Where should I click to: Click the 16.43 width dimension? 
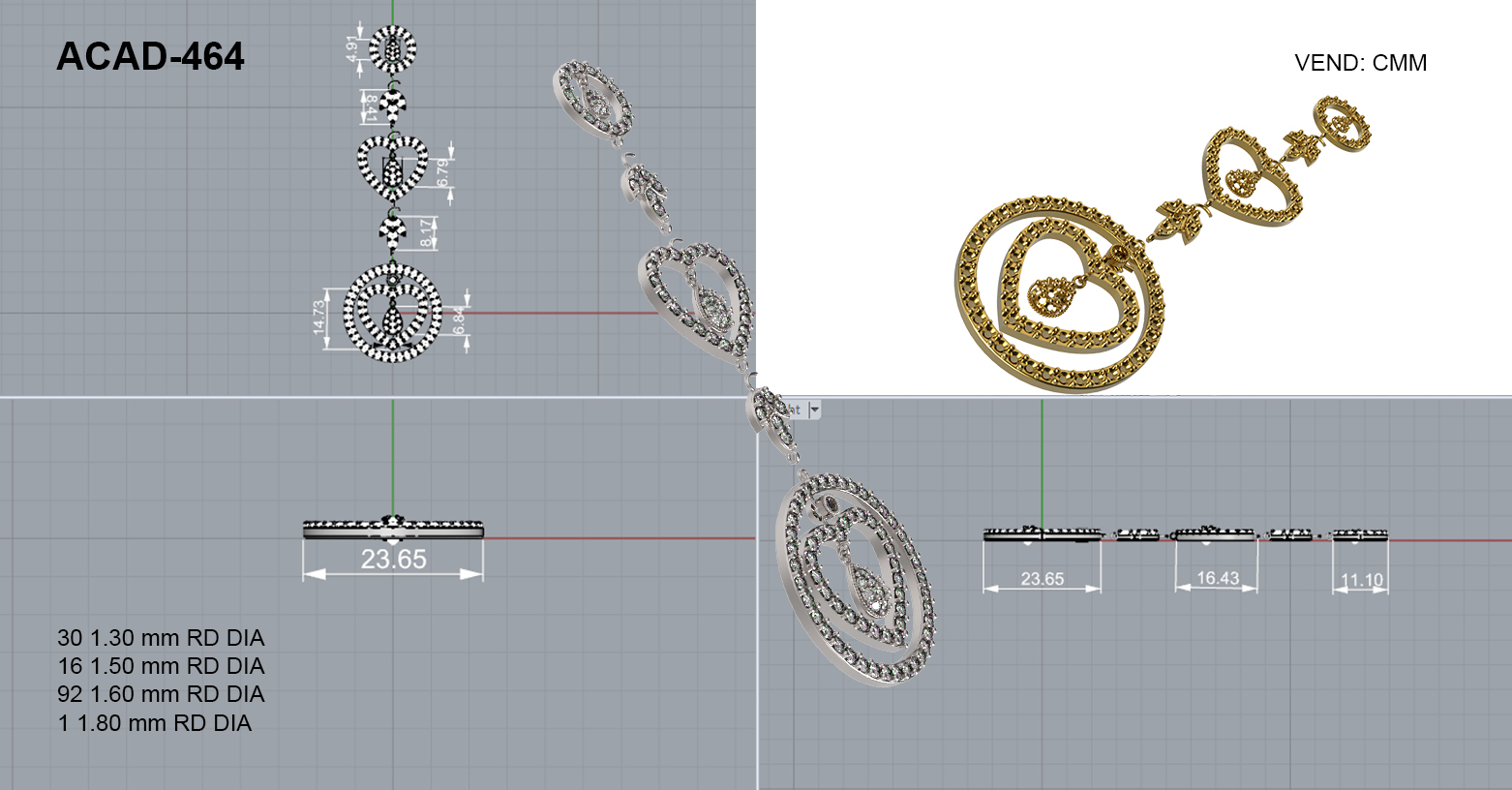pyautogui.click(x=1218, y=578)
